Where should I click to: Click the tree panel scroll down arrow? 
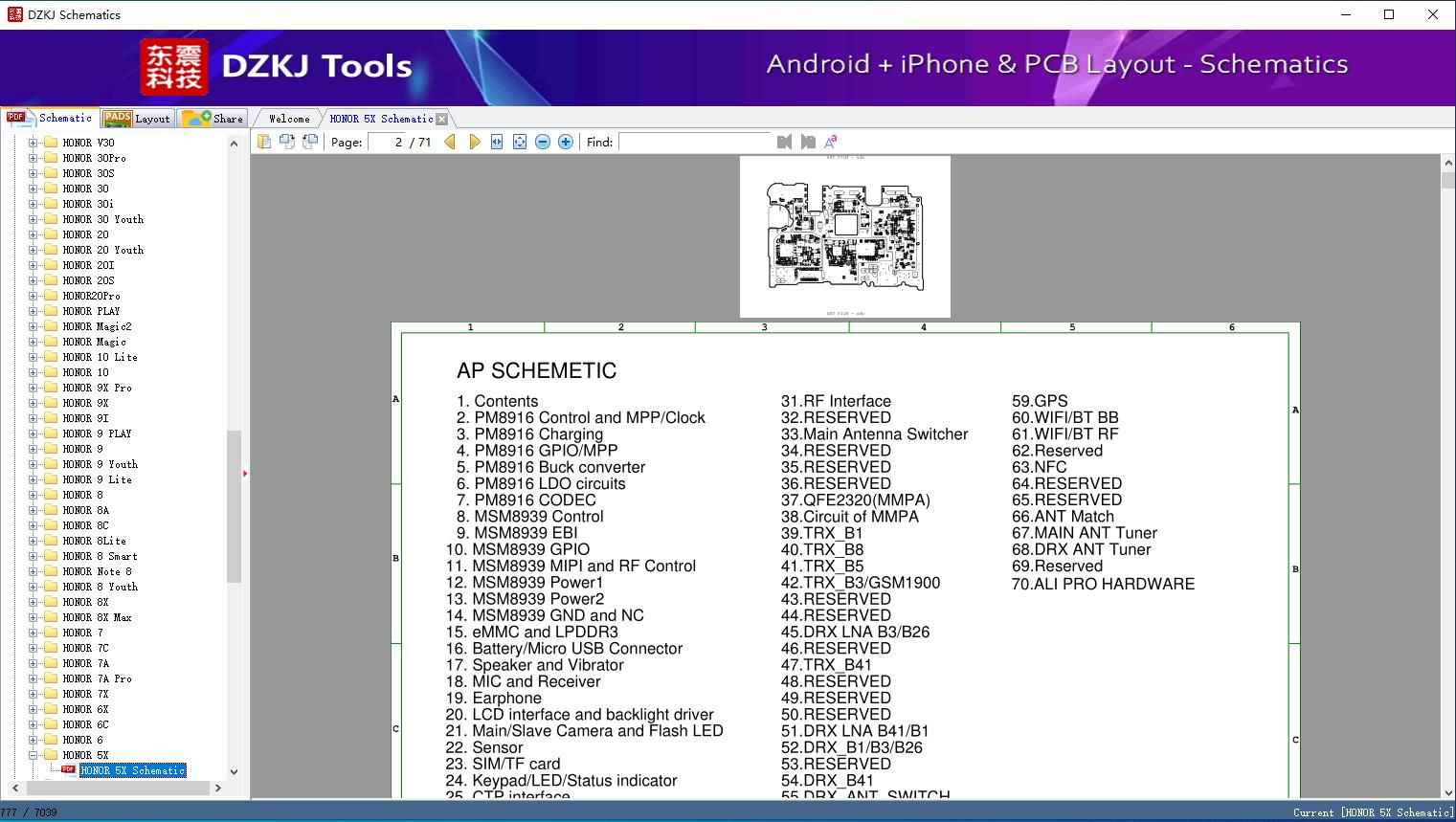coord(235,771)
